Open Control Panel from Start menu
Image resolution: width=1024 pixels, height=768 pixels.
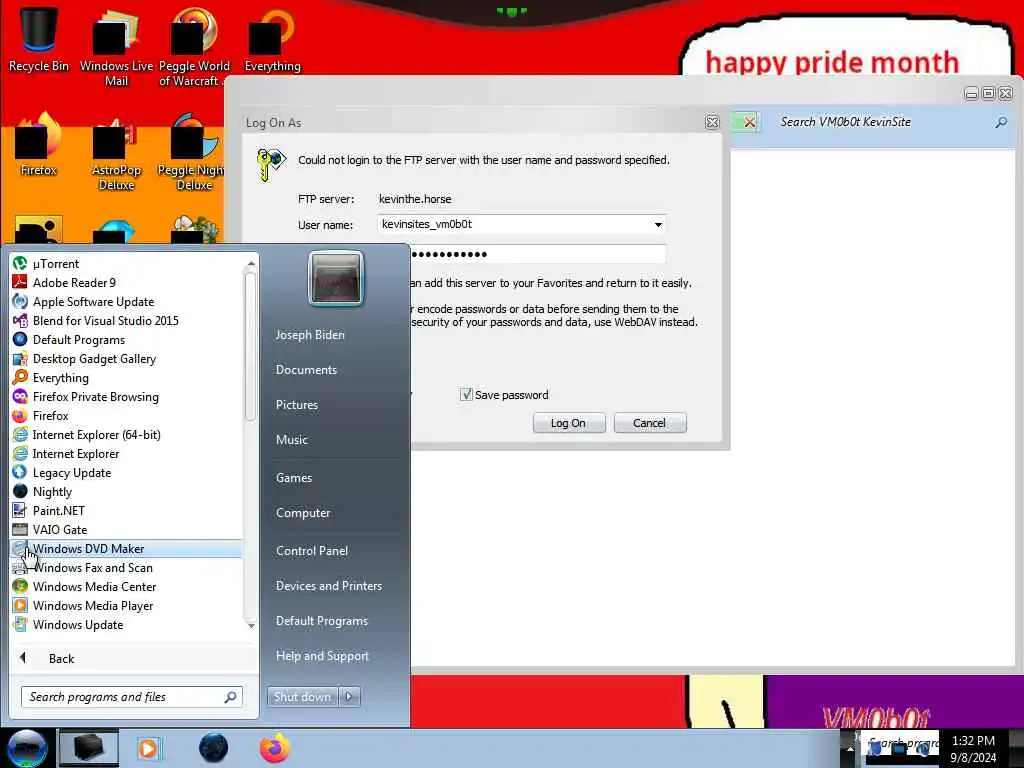(x=312, y=551)
